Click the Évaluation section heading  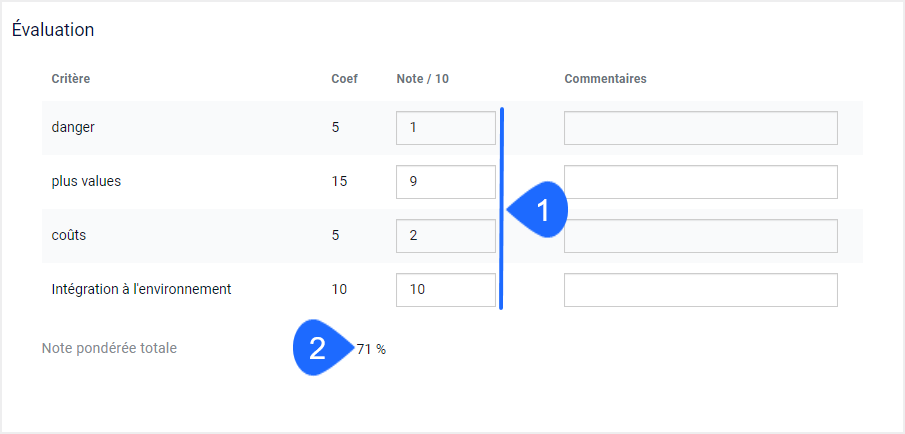pos(53,29)
